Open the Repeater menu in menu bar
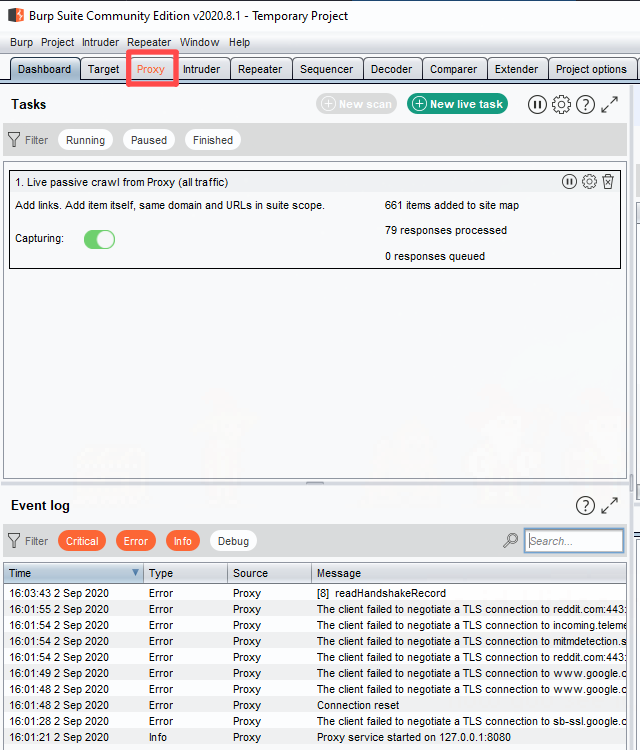 (x=149, y=42)
